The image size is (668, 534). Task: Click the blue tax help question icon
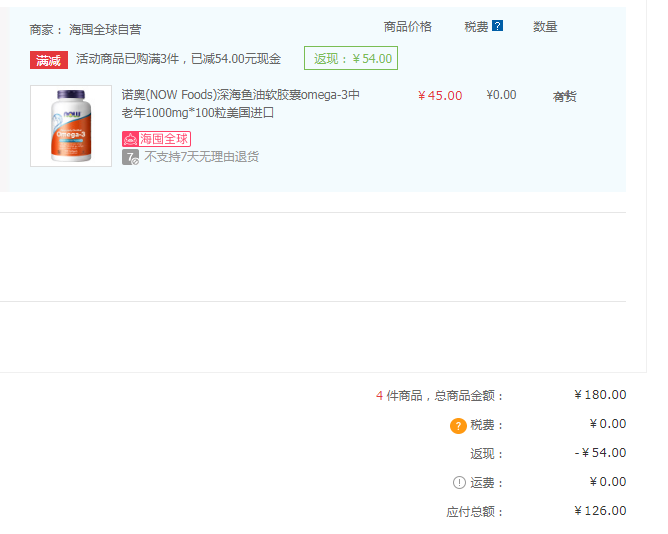pos(497,26)
